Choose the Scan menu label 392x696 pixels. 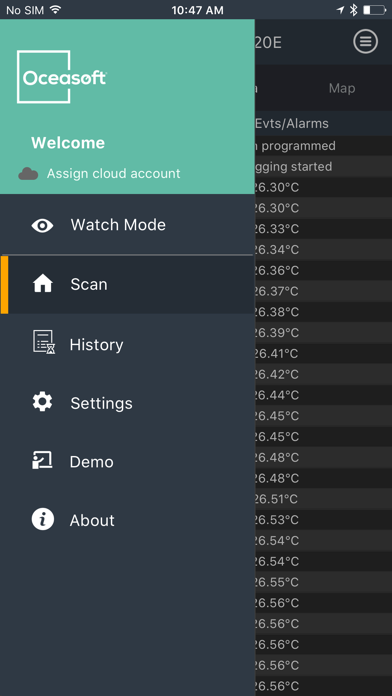pos(89,284)
